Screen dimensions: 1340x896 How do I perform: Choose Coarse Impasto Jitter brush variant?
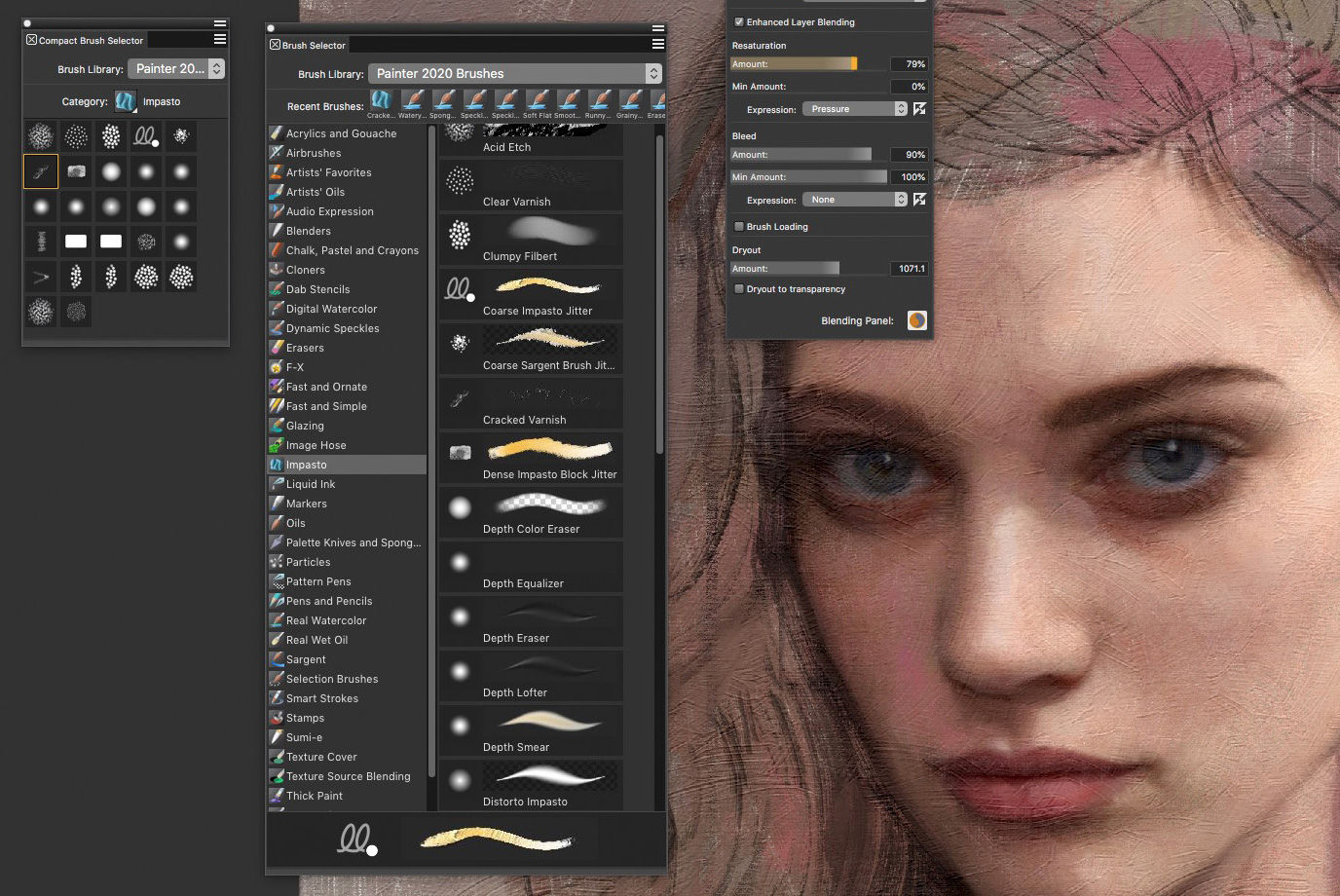[x=531, y=294]
